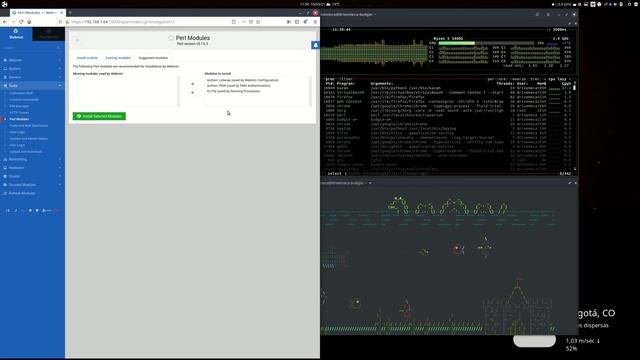This screenshot has height=360, width=640.
Task: Open Command Shell under Tools
Action: pos(21,93)
